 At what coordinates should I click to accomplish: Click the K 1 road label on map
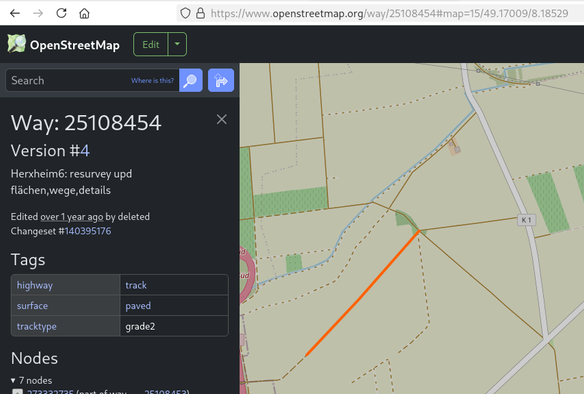(x=526, y=220)
